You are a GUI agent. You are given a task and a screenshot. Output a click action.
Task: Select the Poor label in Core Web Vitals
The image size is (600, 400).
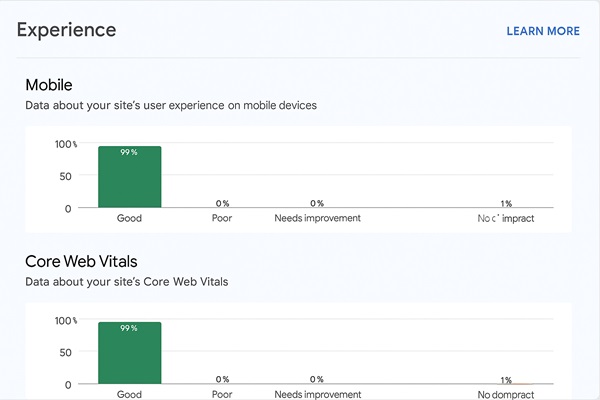222,394
